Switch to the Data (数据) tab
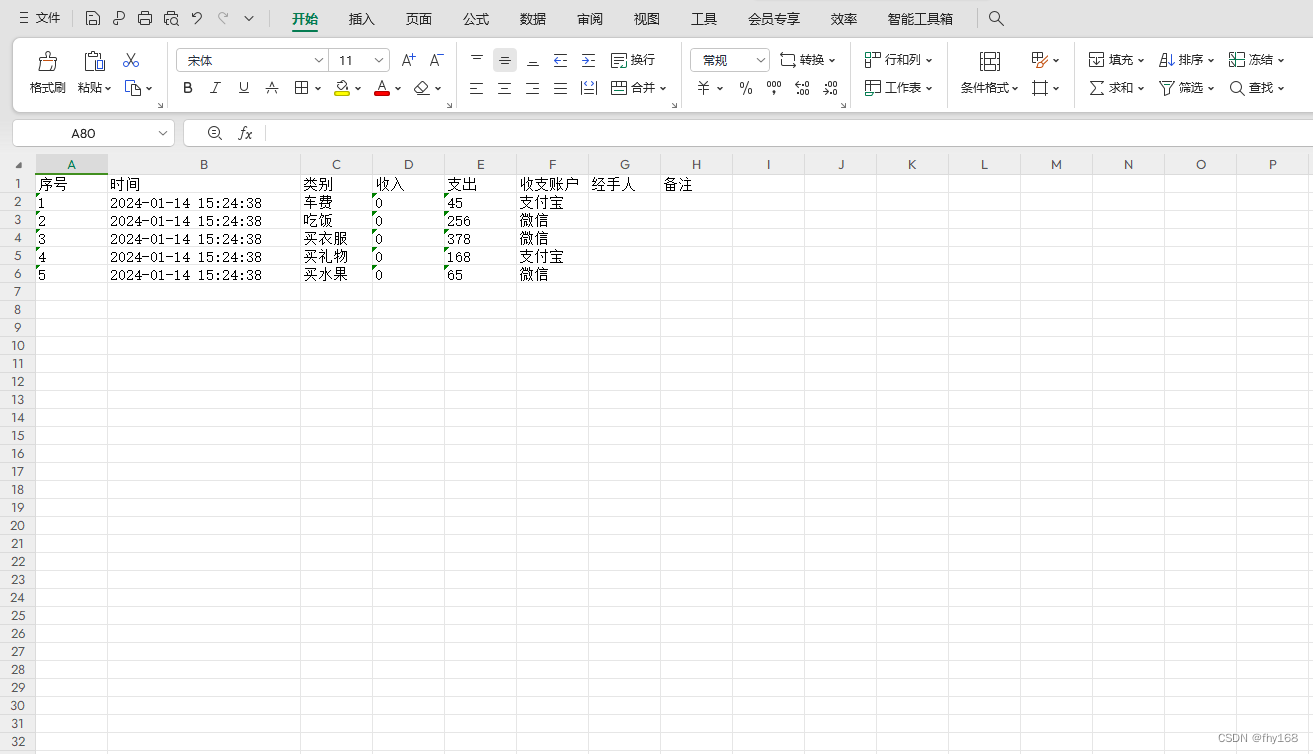Viewport: 1313px width, 754px height. (x=533, y=18)
